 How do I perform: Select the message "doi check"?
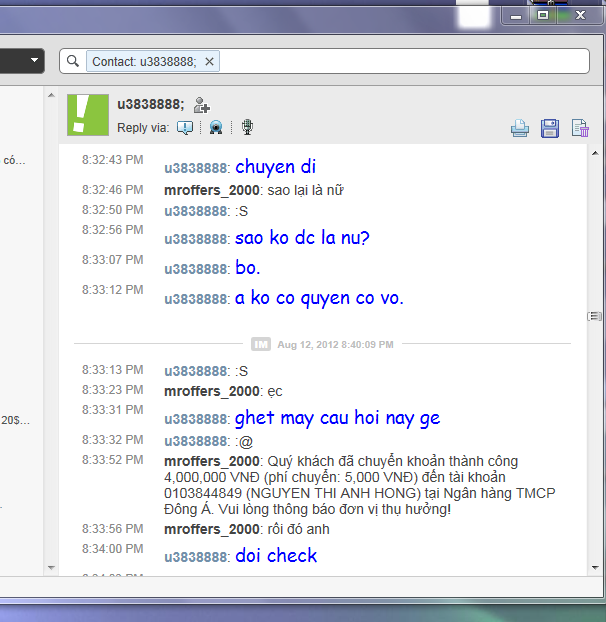coord(276,555)
